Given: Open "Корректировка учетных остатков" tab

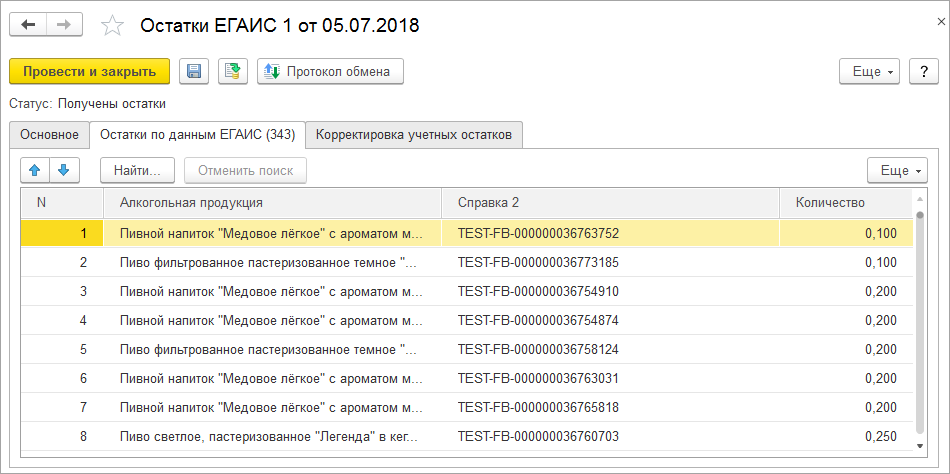Looking at the screenshot, I should click(414, 134).
